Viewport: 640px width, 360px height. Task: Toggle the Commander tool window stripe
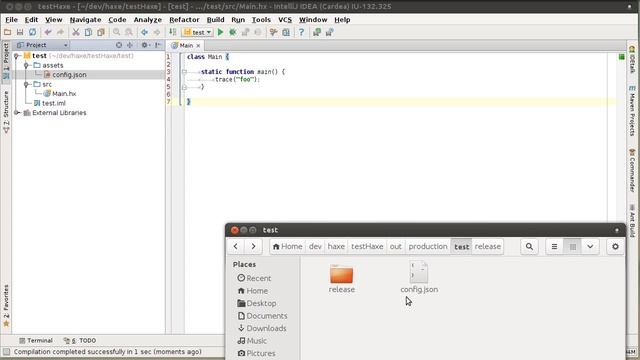click(x=632, y=170)
